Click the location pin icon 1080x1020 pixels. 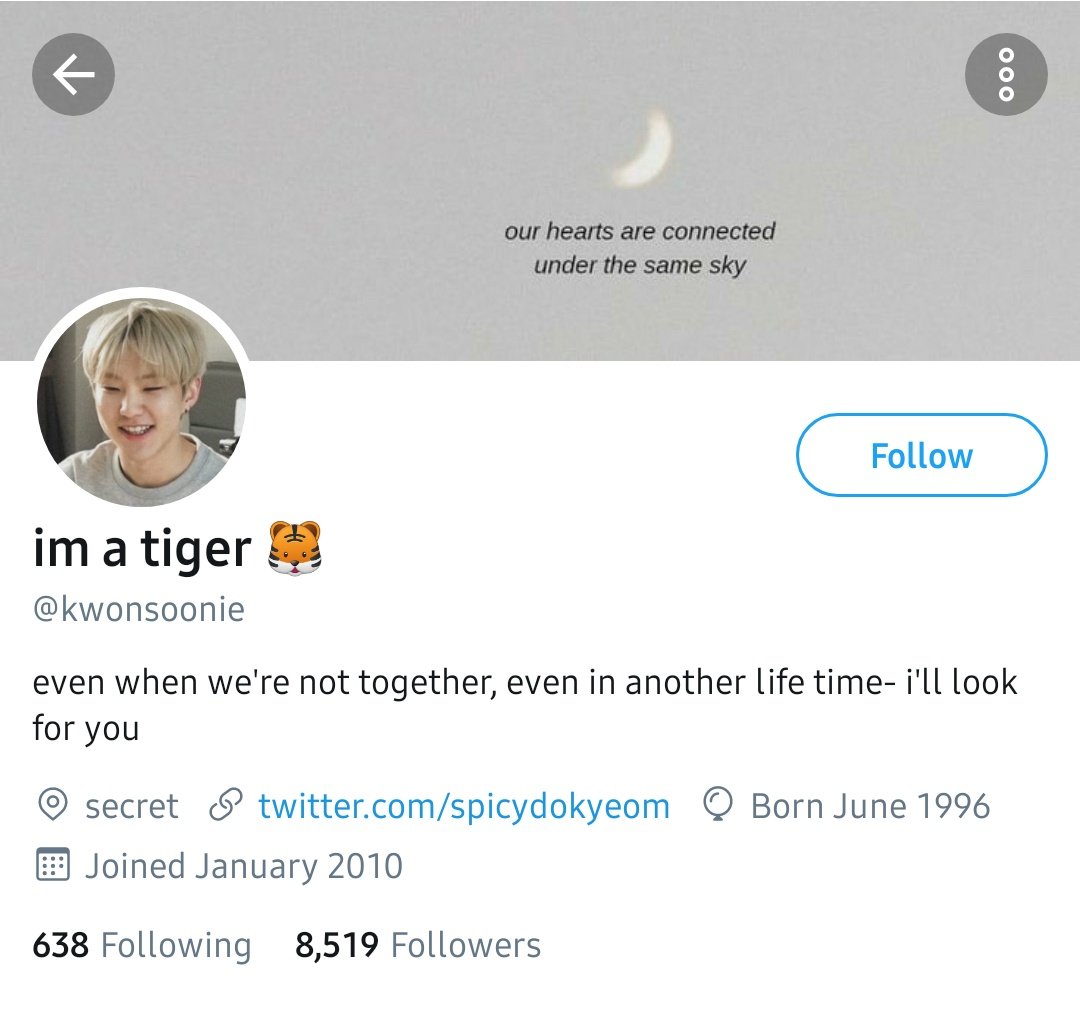coord(52,804)
